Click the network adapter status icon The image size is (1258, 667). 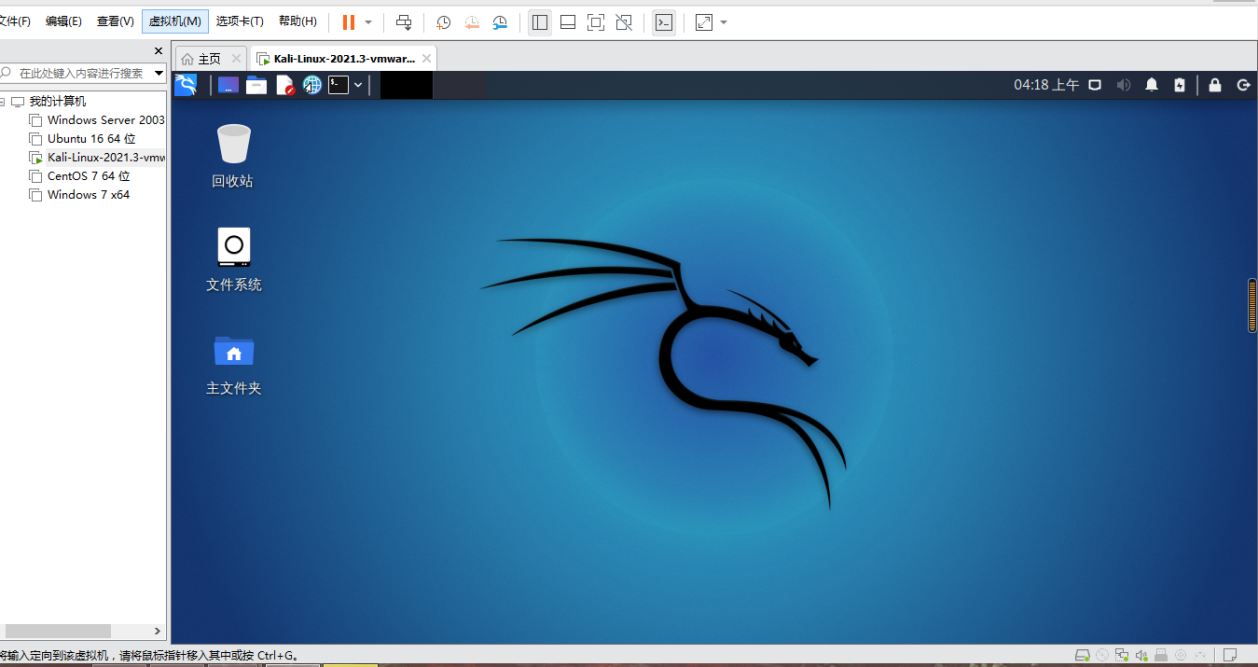click(1122, 655)
